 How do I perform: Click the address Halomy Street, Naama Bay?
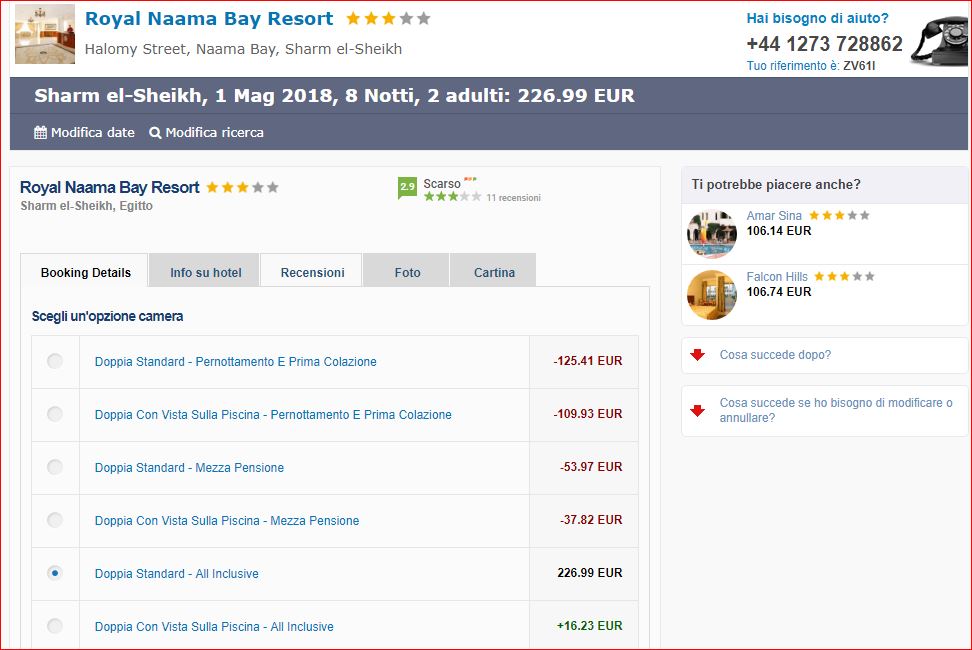(x=243, y=49)
